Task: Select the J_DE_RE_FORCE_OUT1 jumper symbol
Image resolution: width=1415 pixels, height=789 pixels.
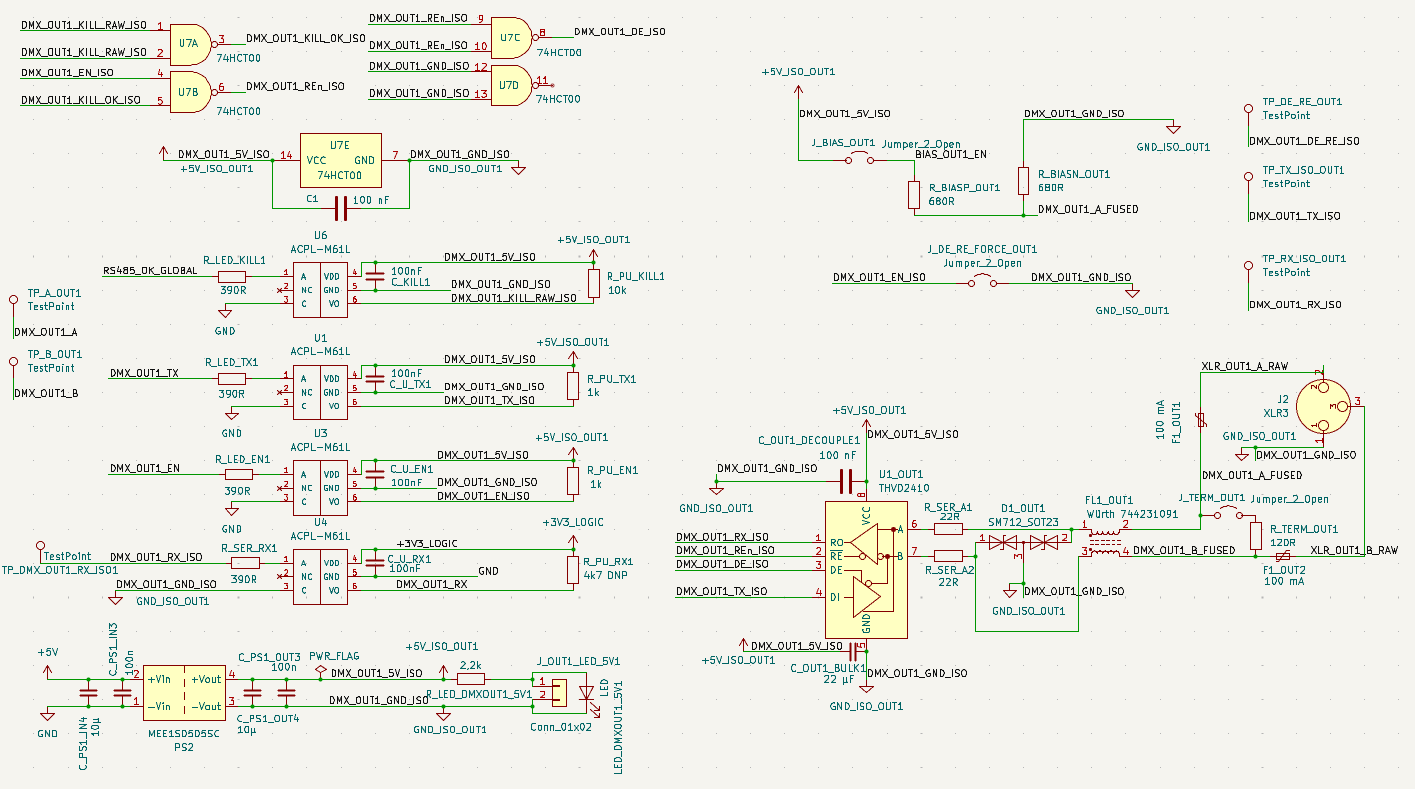Action: click(981, 283)
